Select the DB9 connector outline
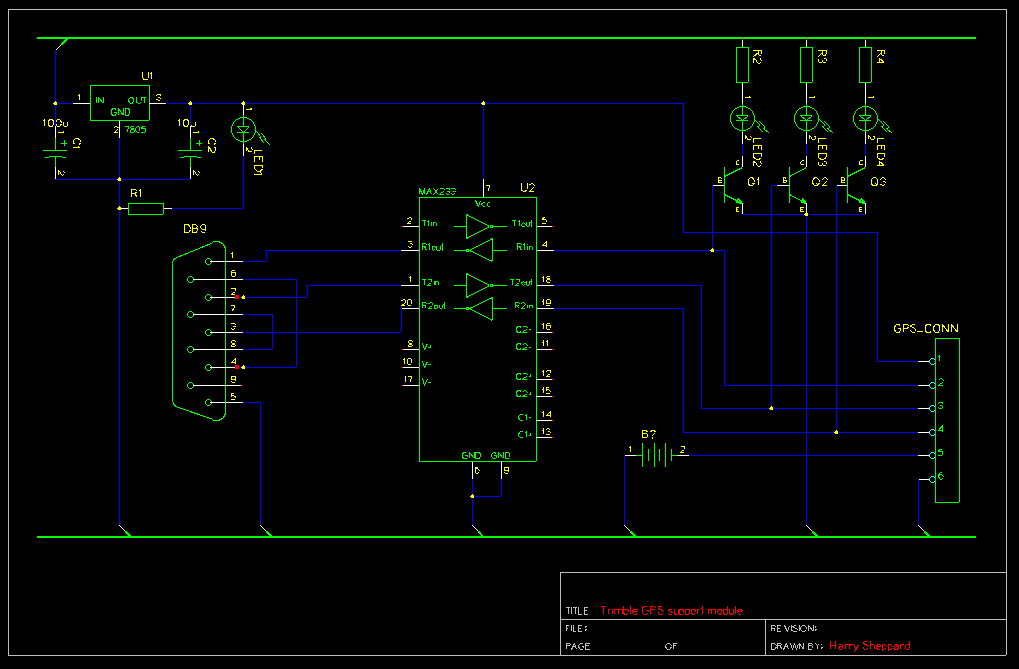This screenshot has height=669, width=1019. pyautogui.click(x=200, y=332)
